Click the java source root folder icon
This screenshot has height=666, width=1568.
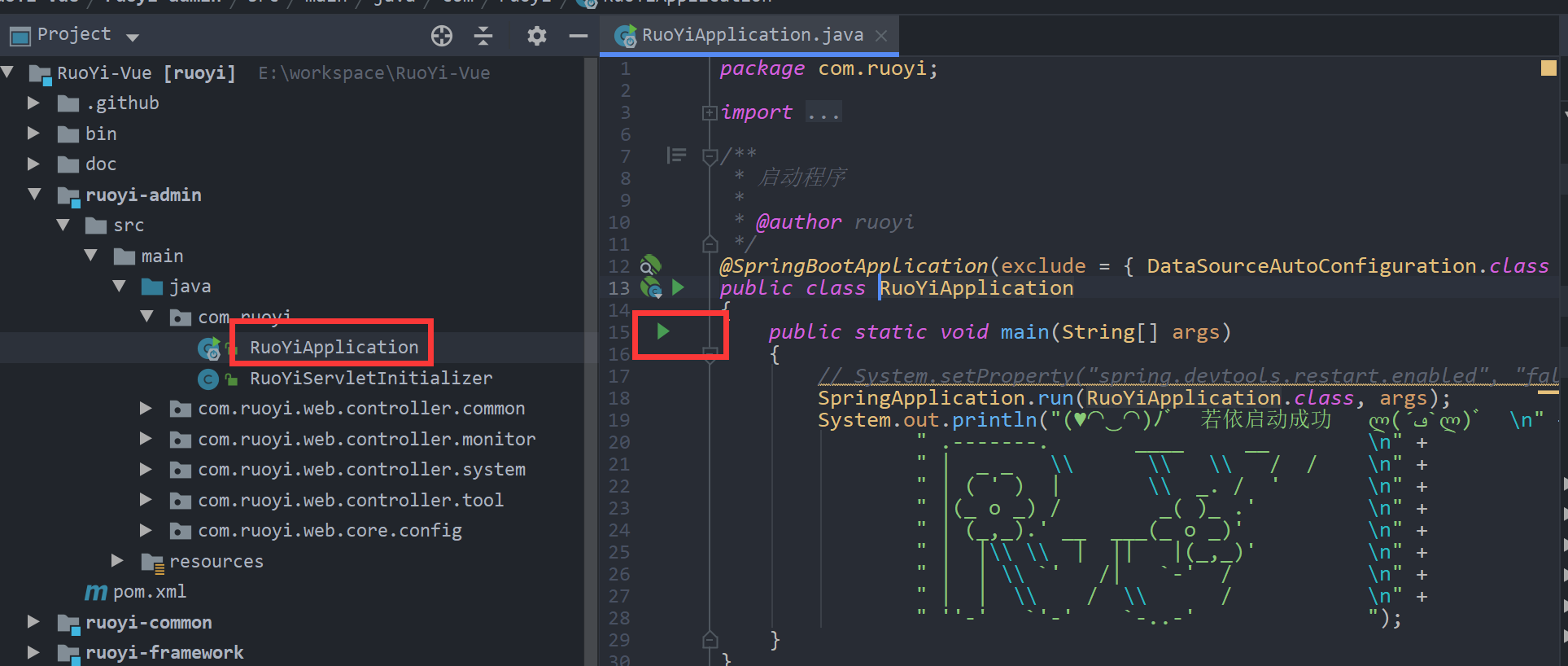coord(152,287)
